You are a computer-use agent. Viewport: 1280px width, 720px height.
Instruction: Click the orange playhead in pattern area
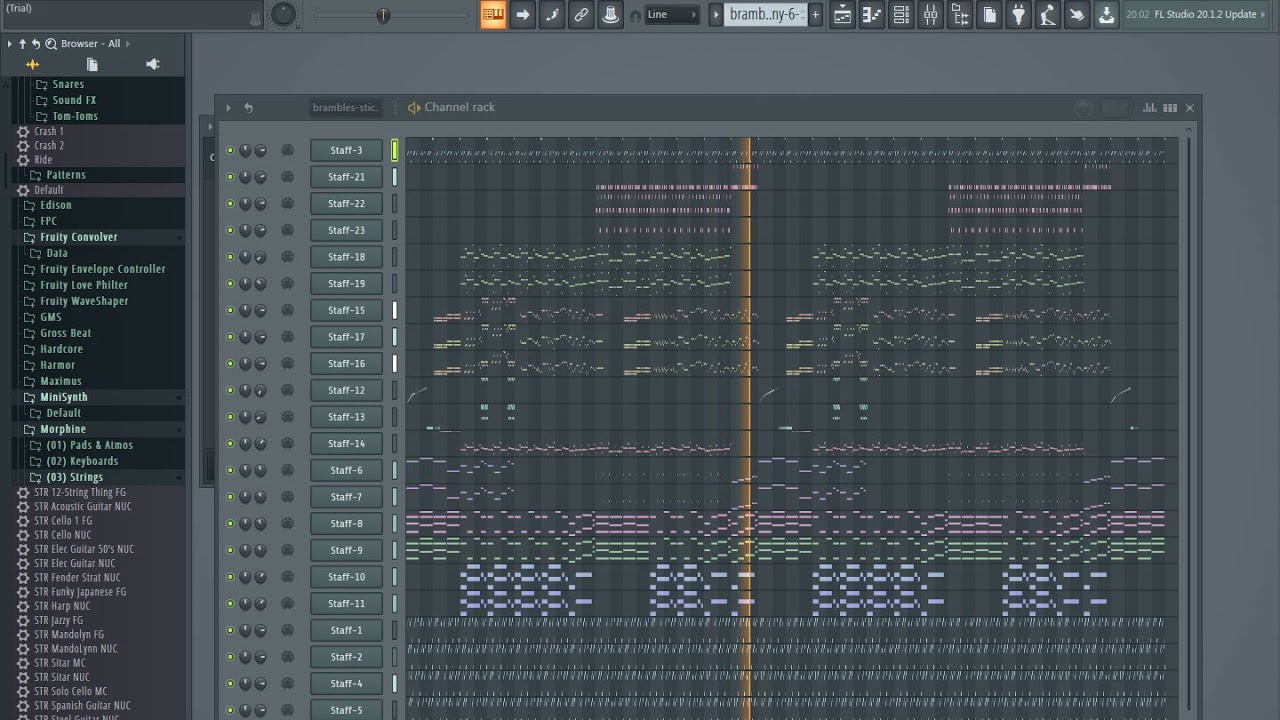pos(749,430)
